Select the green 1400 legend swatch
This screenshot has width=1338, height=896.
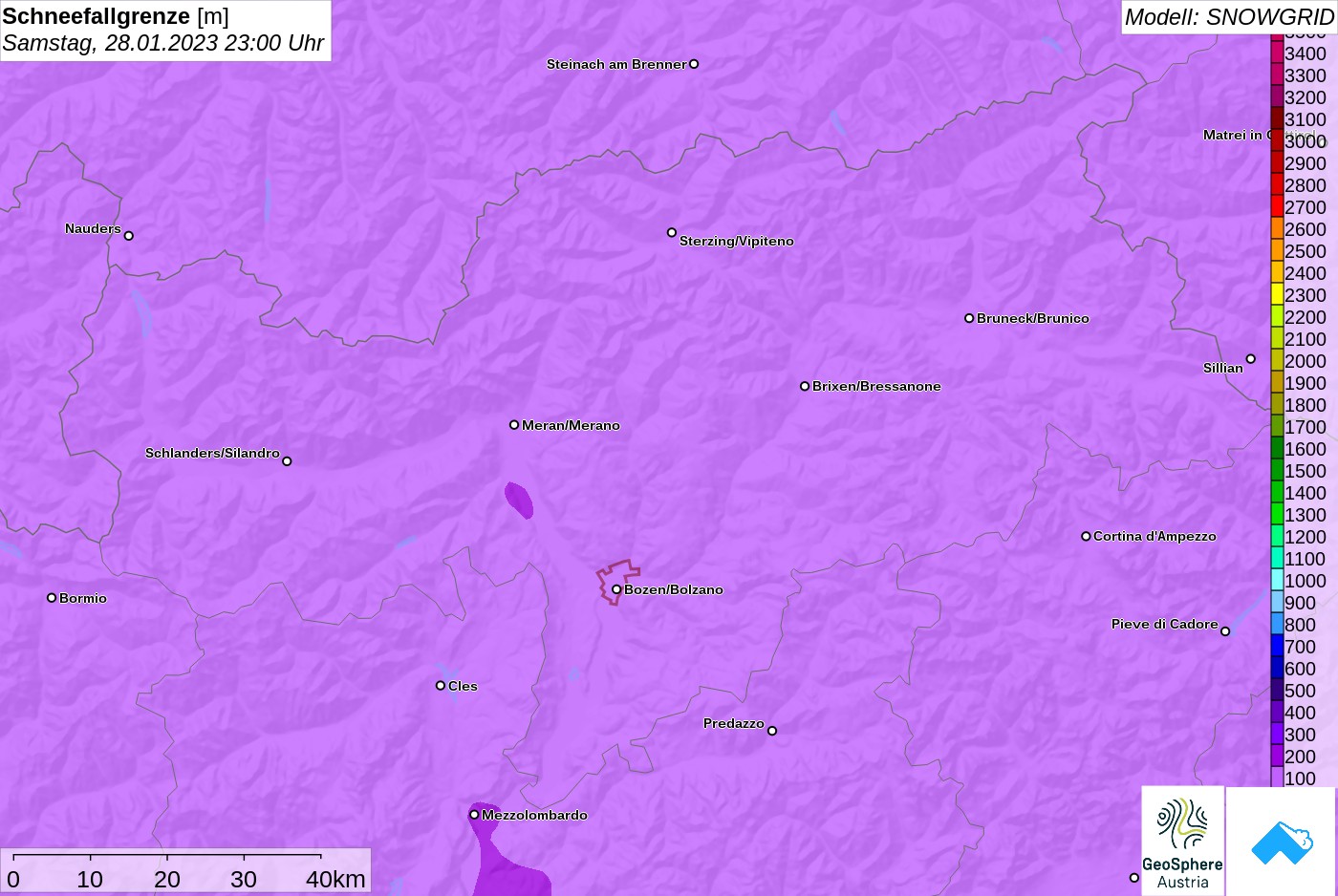pyautogui.click(x=1277, y=492)
